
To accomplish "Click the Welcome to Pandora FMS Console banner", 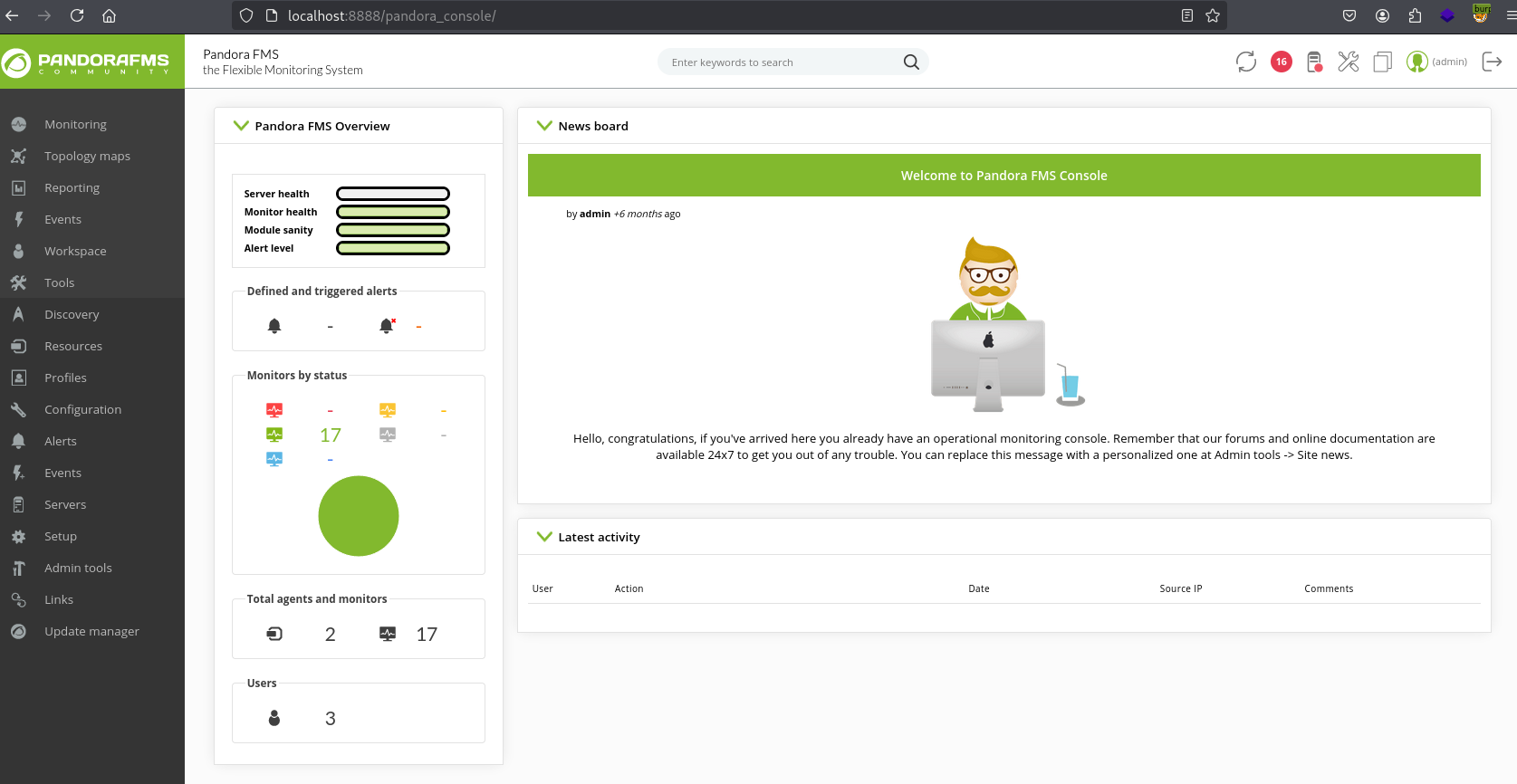I will coord(1003,176).
